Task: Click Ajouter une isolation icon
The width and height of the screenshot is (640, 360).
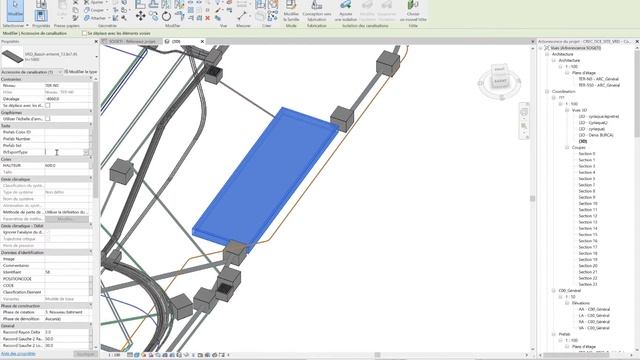Action: [x=346, y=11]
